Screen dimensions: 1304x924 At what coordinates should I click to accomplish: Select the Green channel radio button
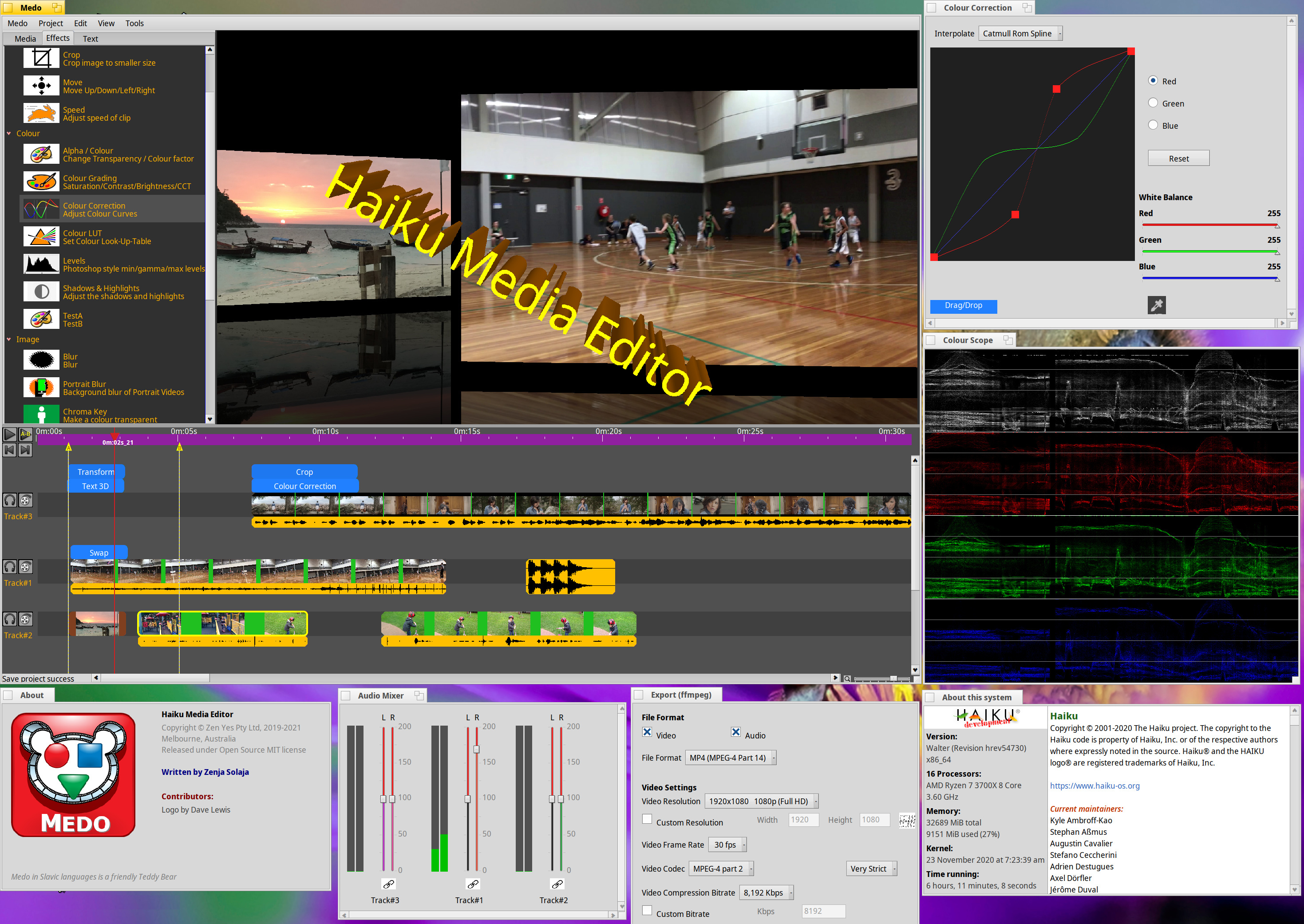tap(1153, 103)
